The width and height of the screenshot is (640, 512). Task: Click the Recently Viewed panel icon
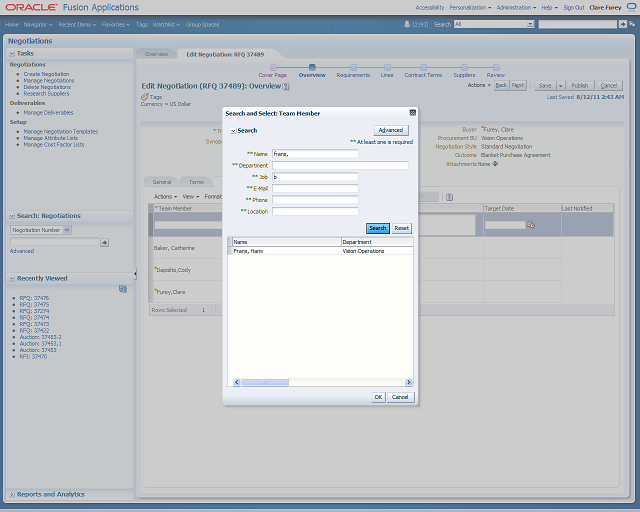pyautogui.click(x=122, y=289)
